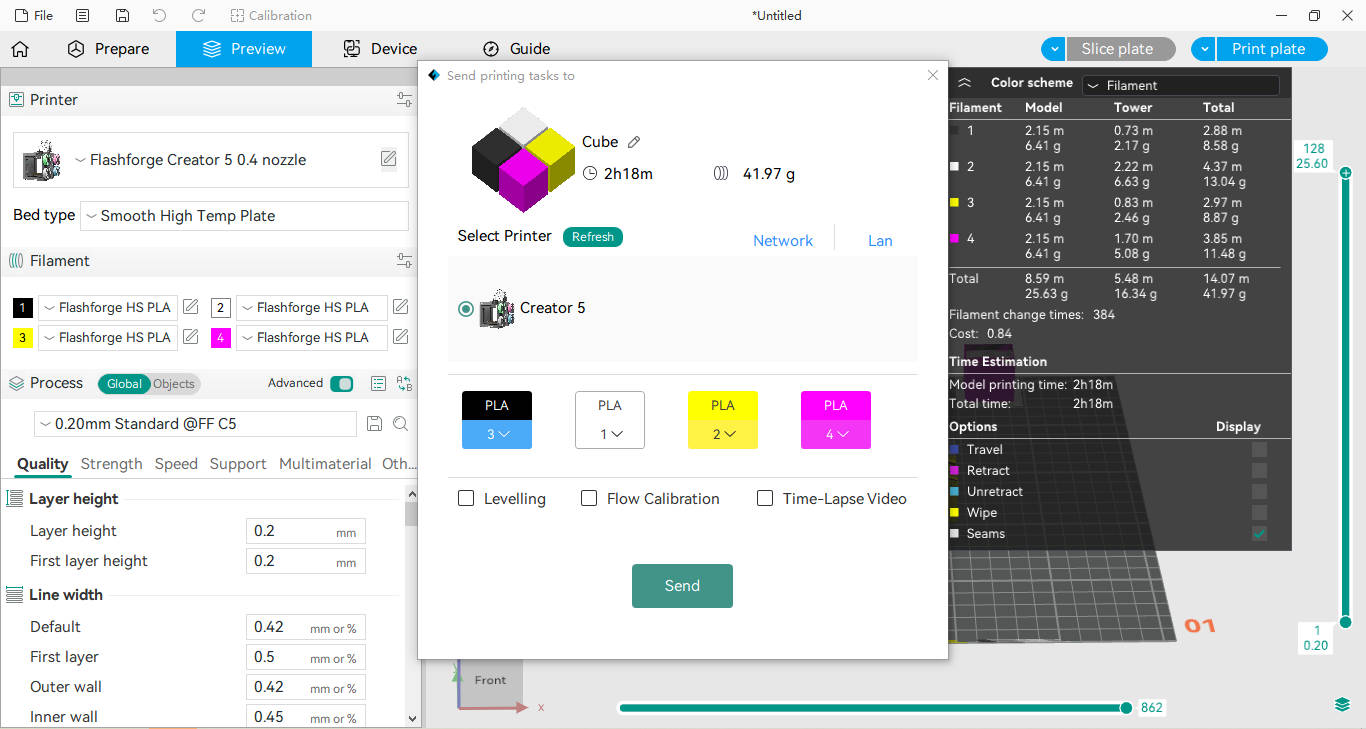Open the Guide tab
The width and height of the screenshot is (1366, 729).
(x=516, y=49)
